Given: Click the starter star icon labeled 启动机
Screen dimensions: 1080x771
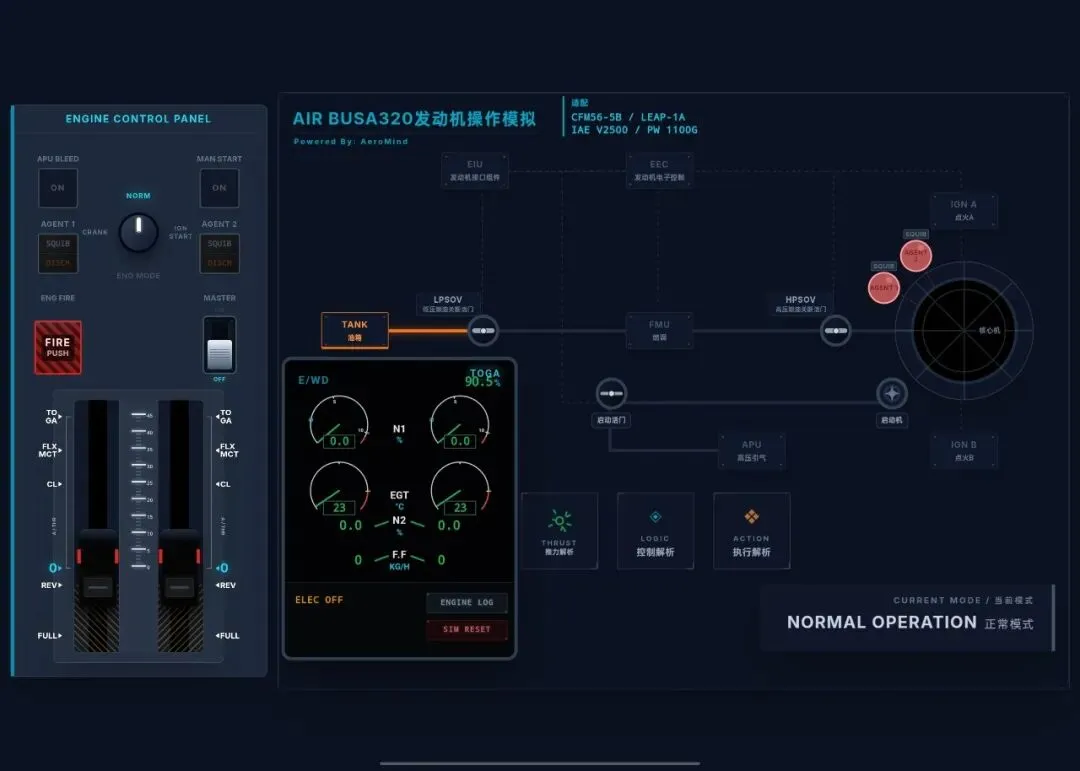Looking at the screenshot, I should pos(891,393).
